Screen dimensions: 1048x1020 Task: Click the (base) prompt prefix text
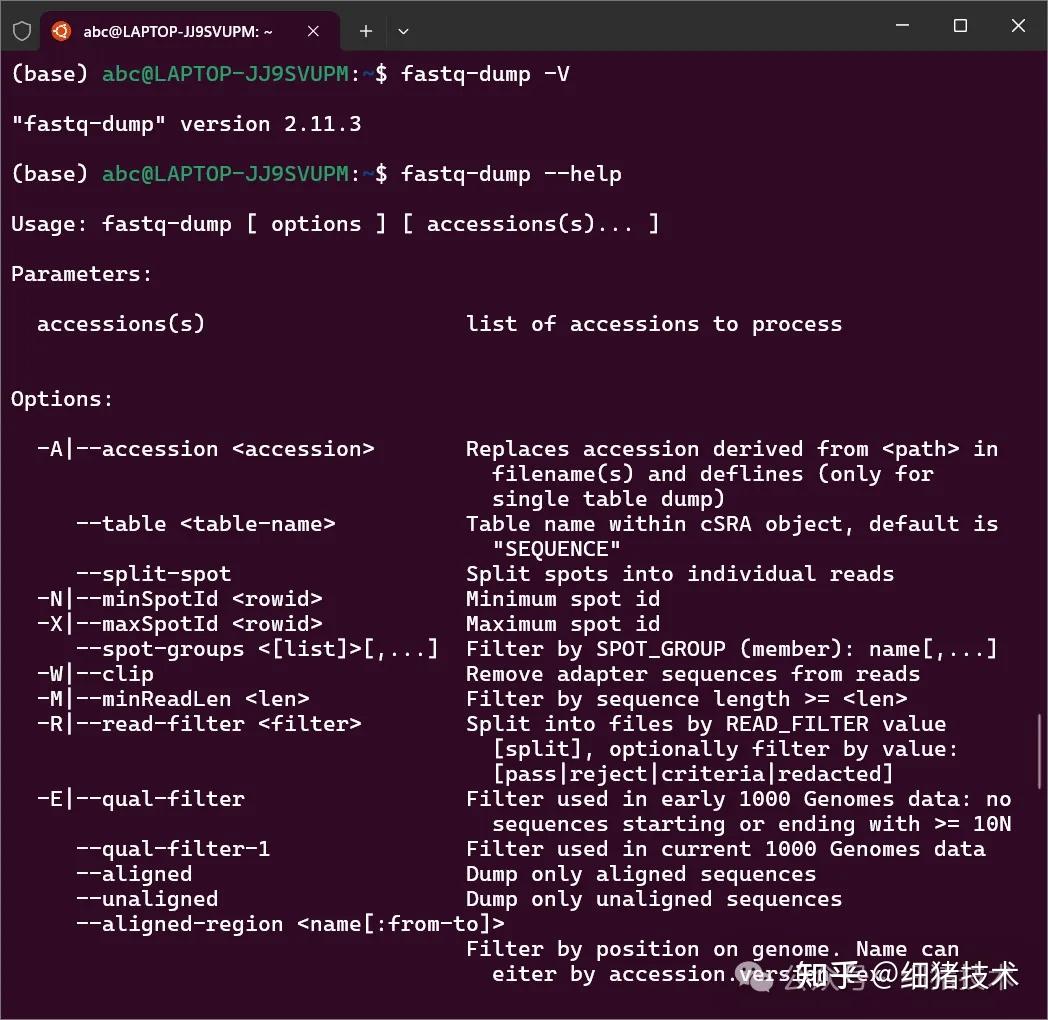coord(48,73)
